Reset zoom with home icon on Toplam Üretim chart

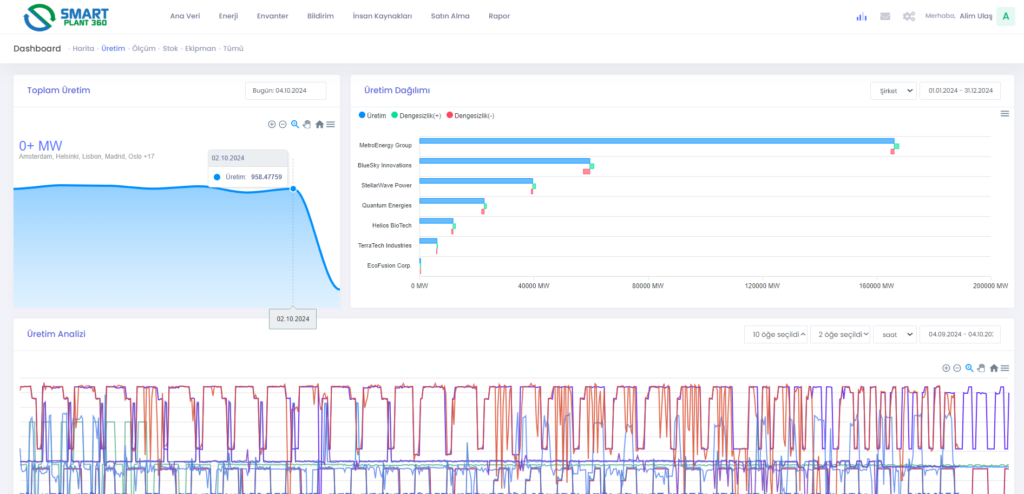click(x=319, y=124)
